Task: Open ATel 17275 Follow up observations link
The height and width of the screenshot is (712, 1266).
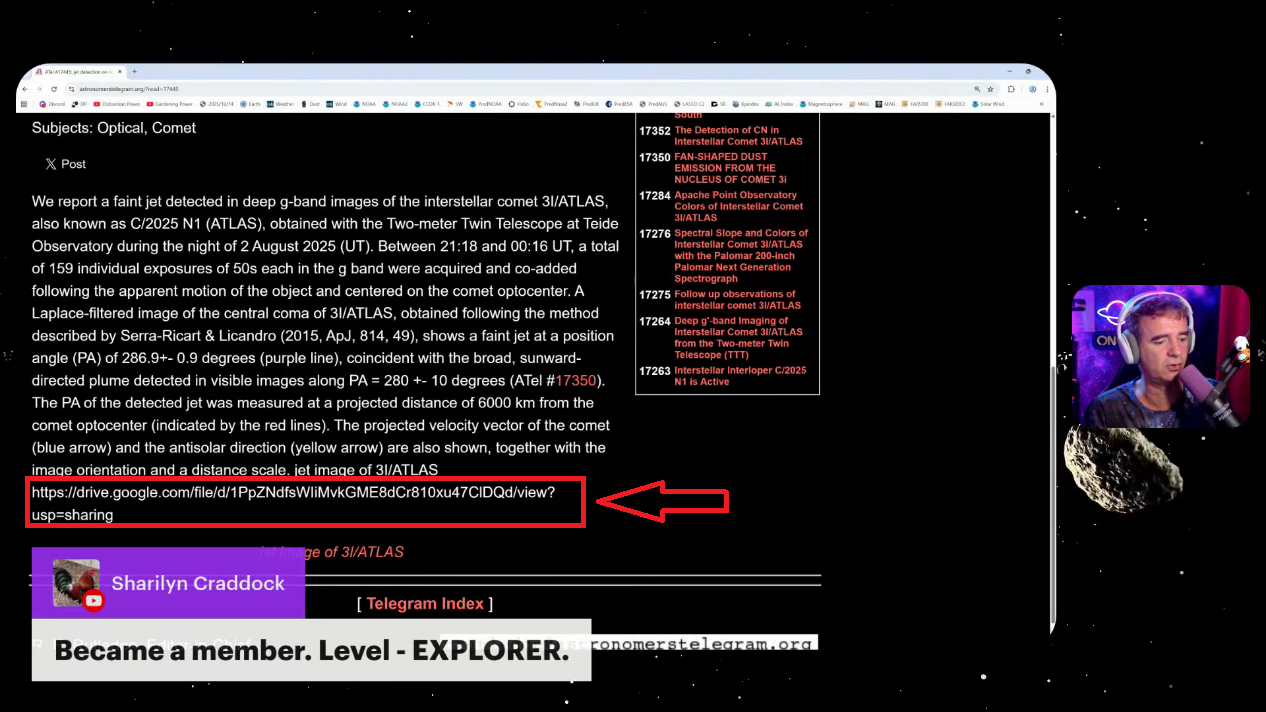Action: [738, 300]
